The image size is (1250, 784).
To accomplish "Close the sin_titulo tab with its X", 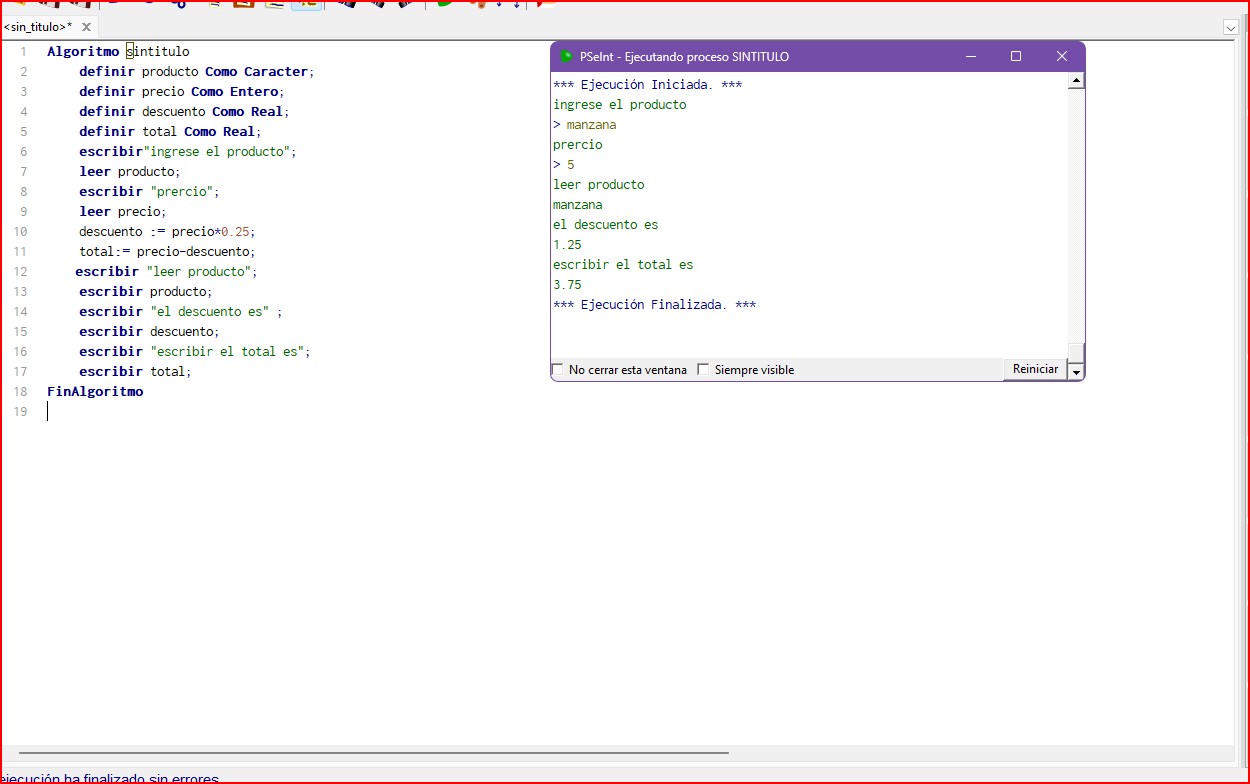I will click(86, 27).
